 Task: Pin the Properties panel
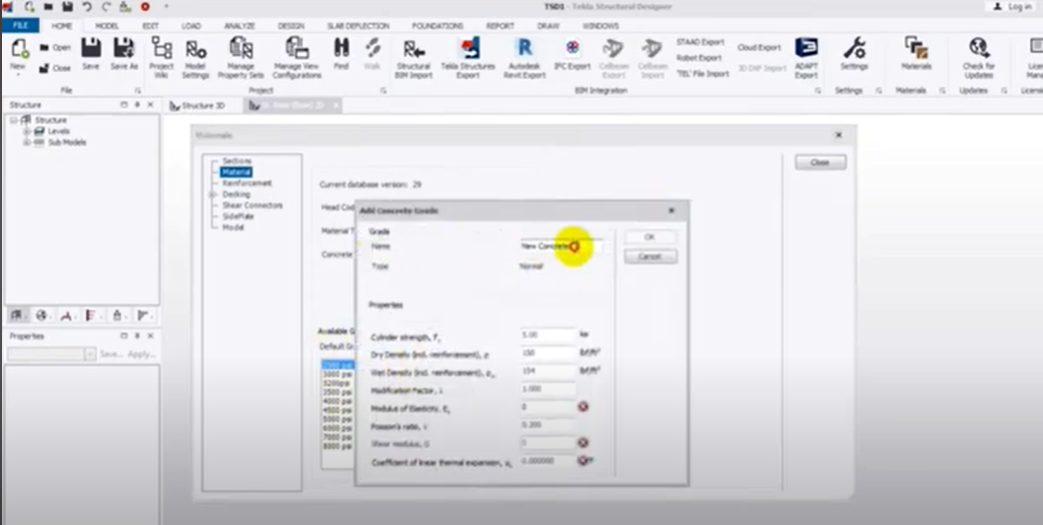[137, 336]
